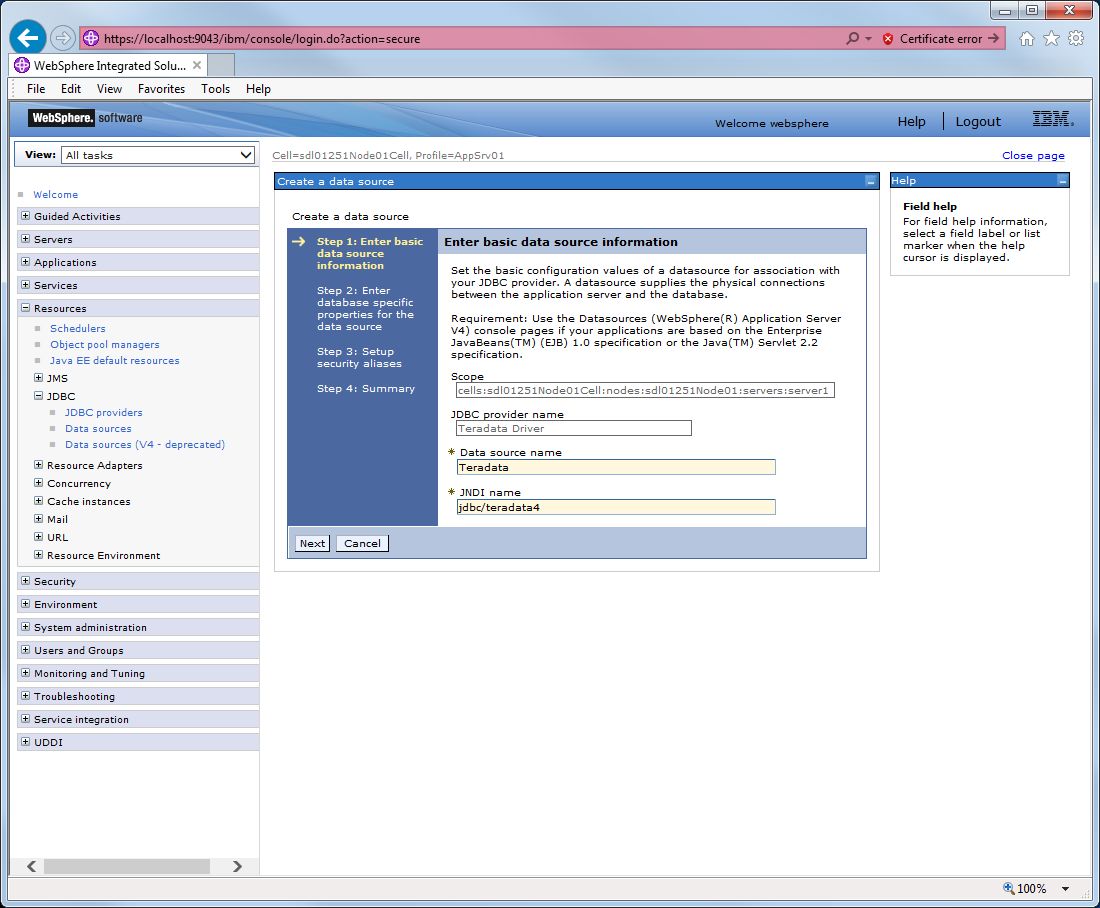Image resolution: width=1100 pixels, height=908 pixels.
Task: Open the View menu
Action: tap(109, 88)
